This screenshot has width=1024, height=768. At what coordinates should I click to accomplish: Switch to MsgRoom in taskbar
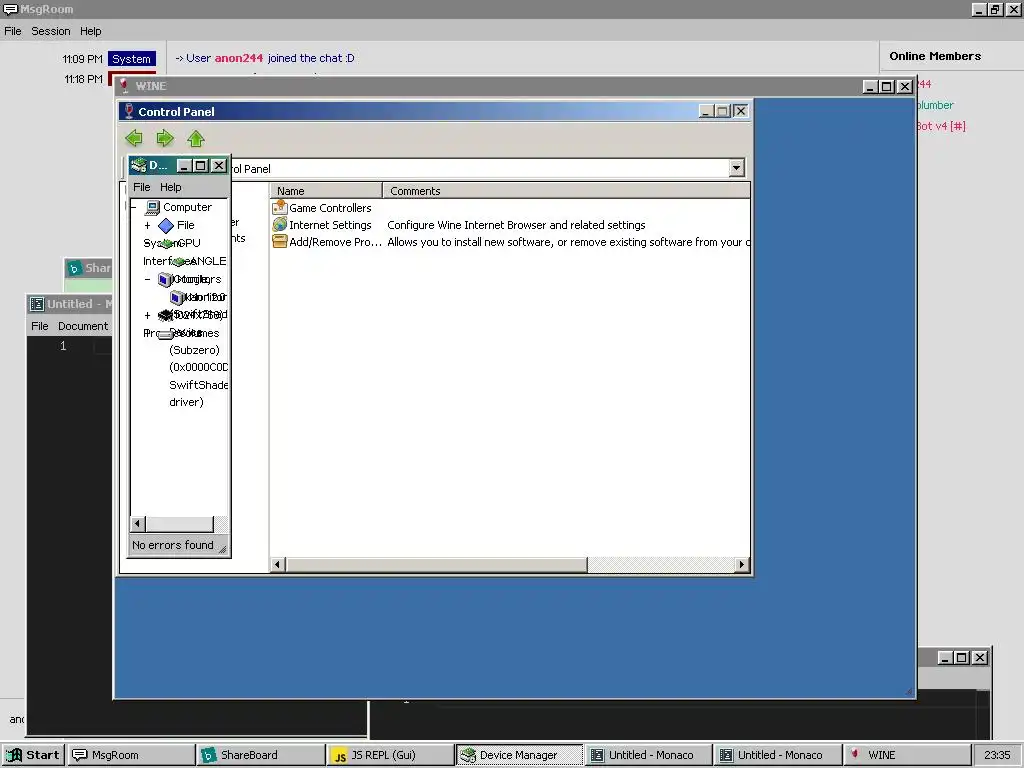coord(131,755)
